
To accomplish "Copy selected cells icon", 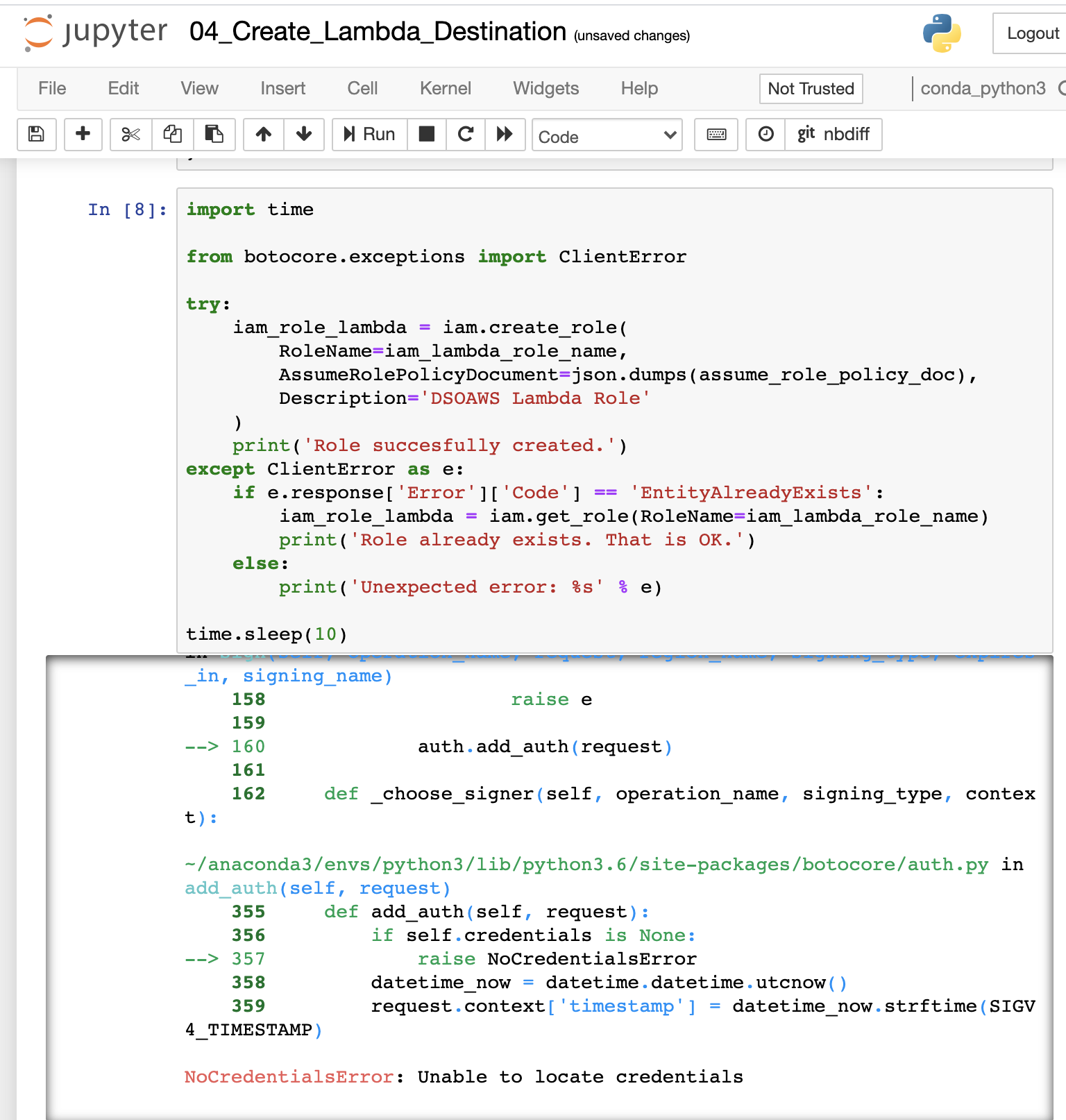I will pos(172,134).
